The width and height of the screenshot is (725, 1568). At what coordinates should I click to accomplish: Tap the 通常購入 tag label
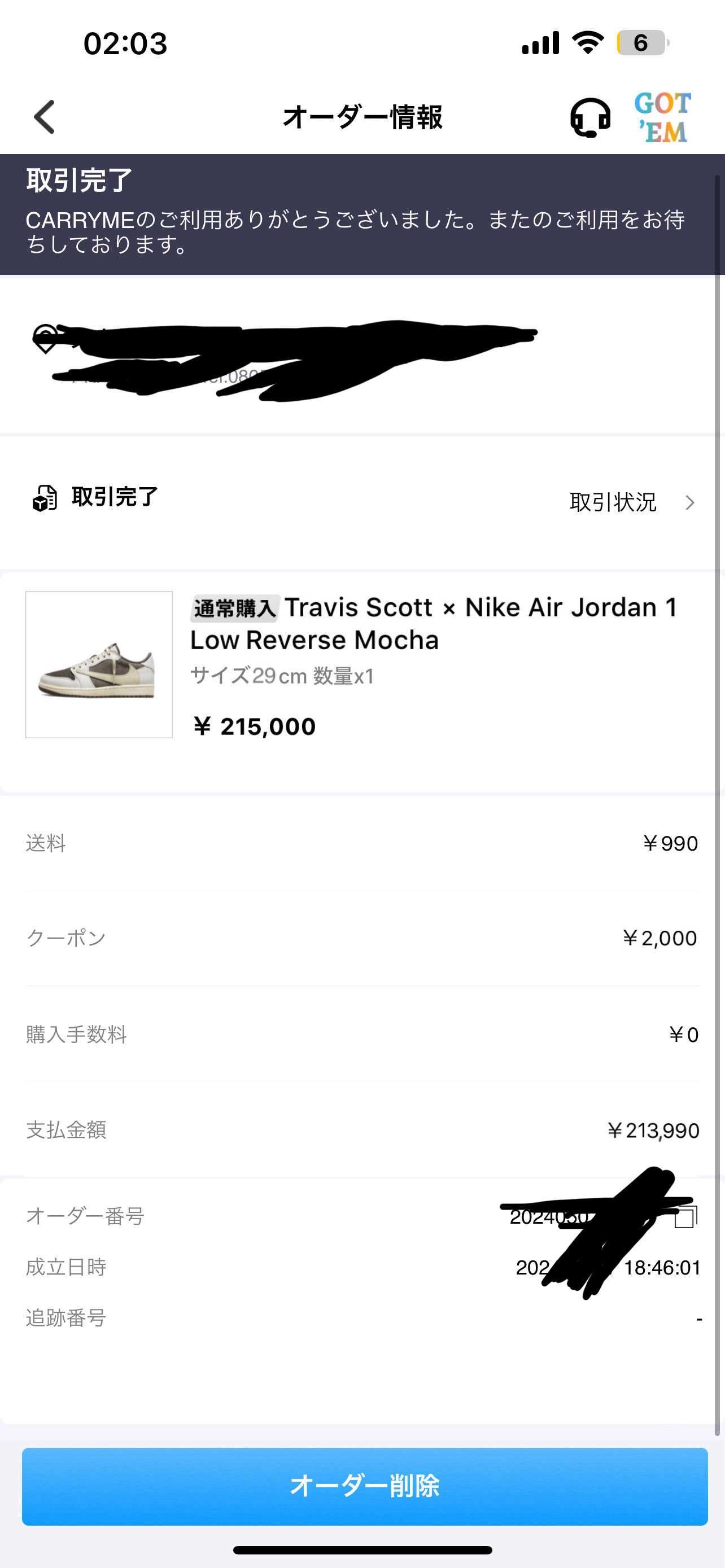tap(235, 608)
